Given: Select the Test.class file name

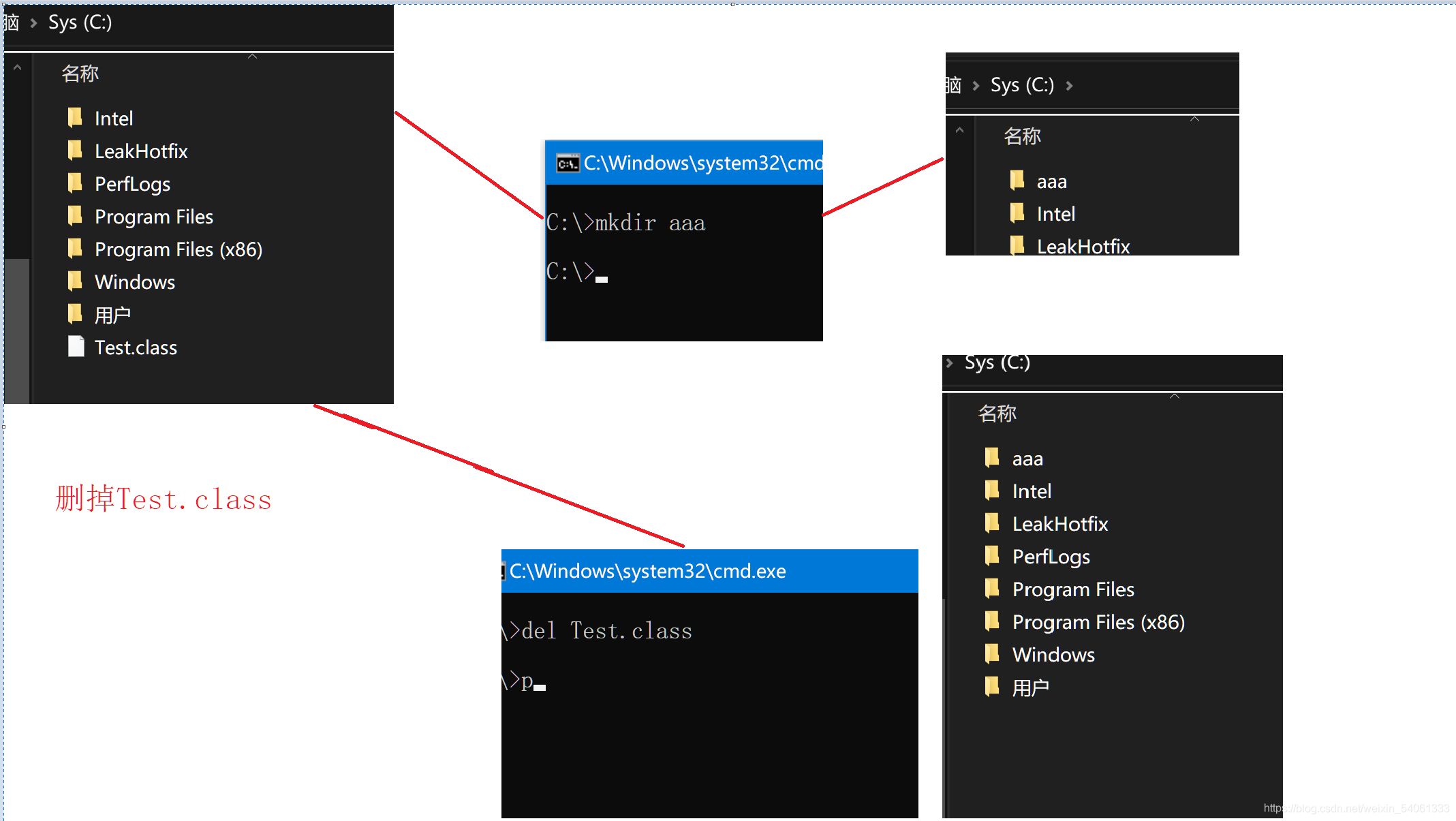Looking at the screenshot, I should pos(136,347).
